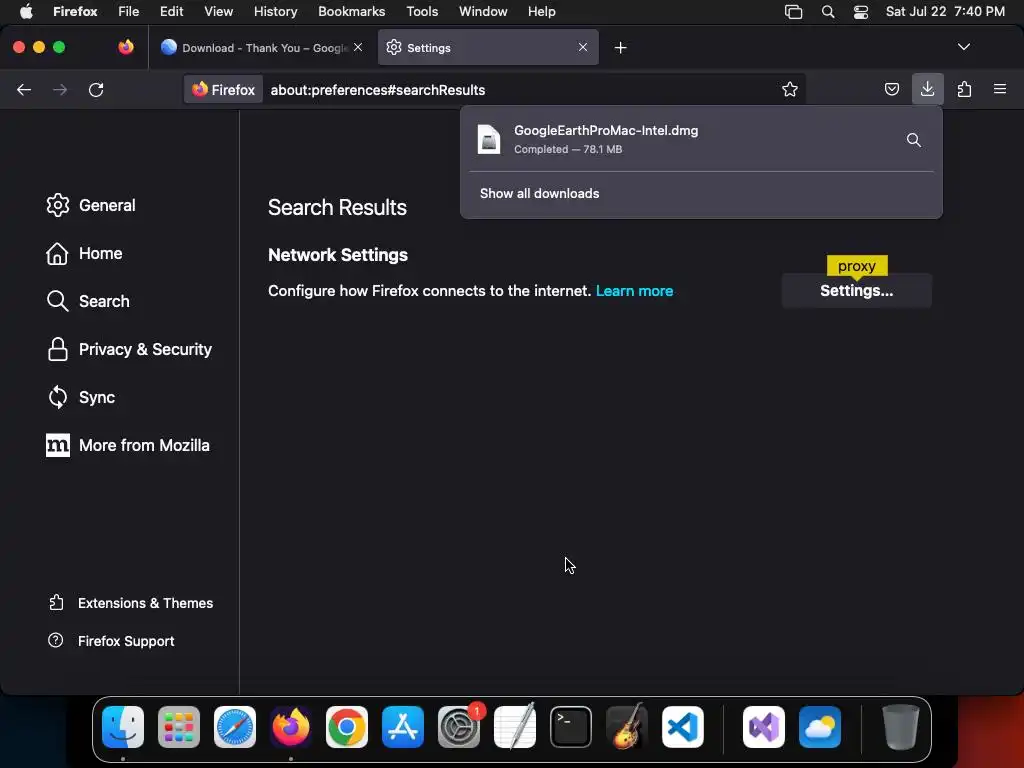Open Search settings category
The height and width of the screenshot is (768, 1024).
coord(88,301)
